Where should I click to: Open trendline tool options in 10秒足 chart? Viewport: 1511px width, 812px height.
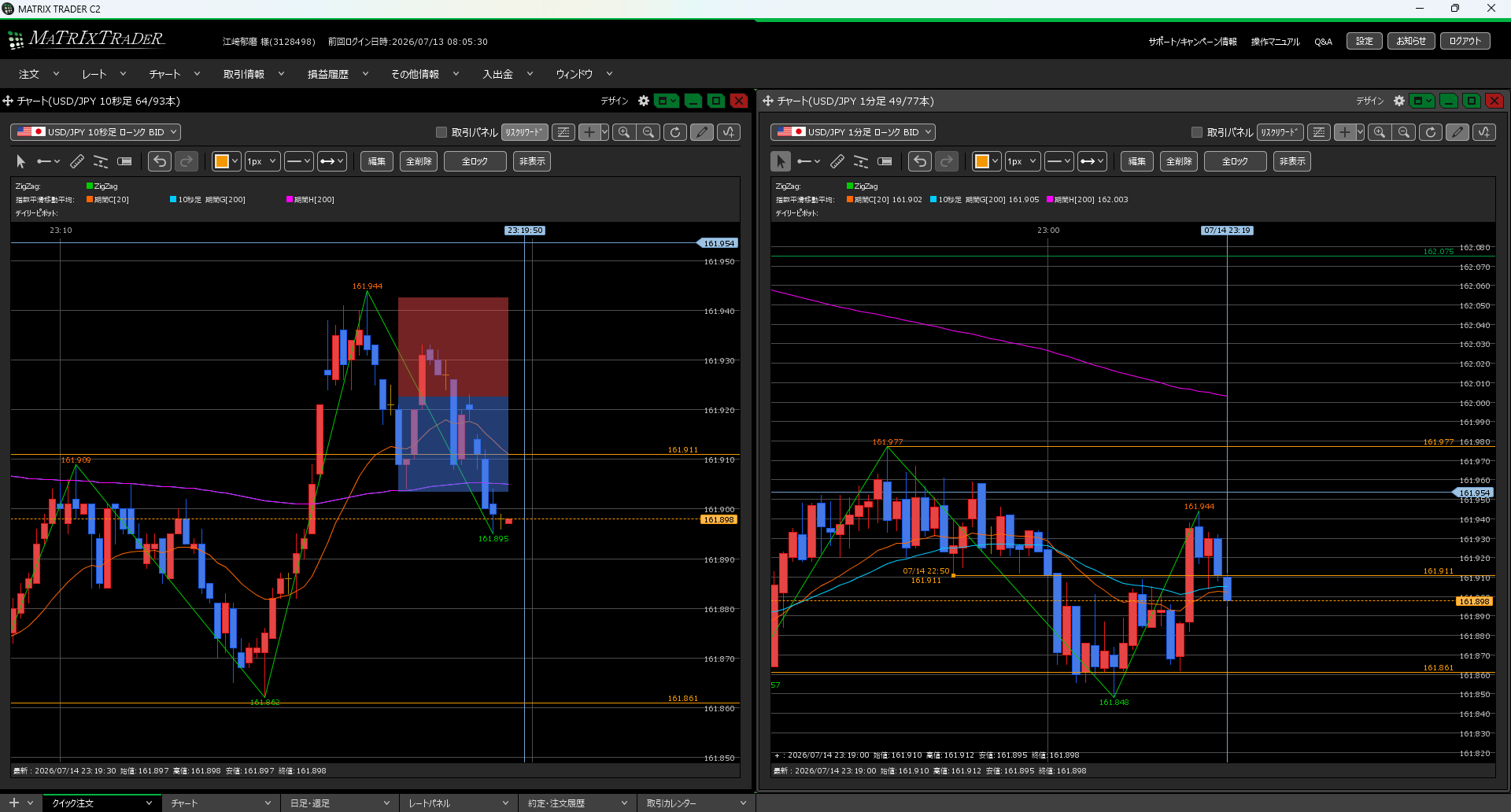(49, 161)
